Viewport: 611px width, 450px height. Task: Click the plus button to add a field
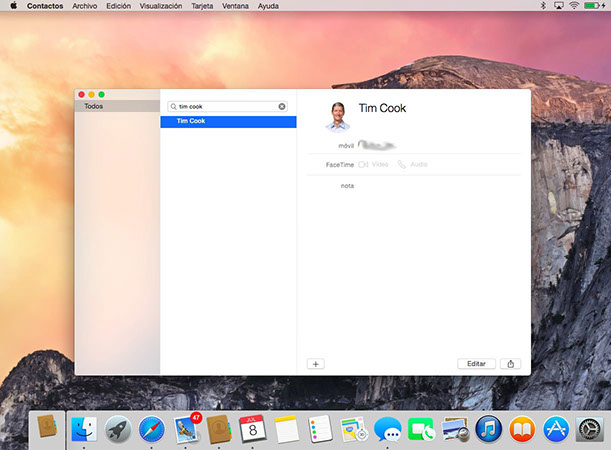click(x=316, y=364)
